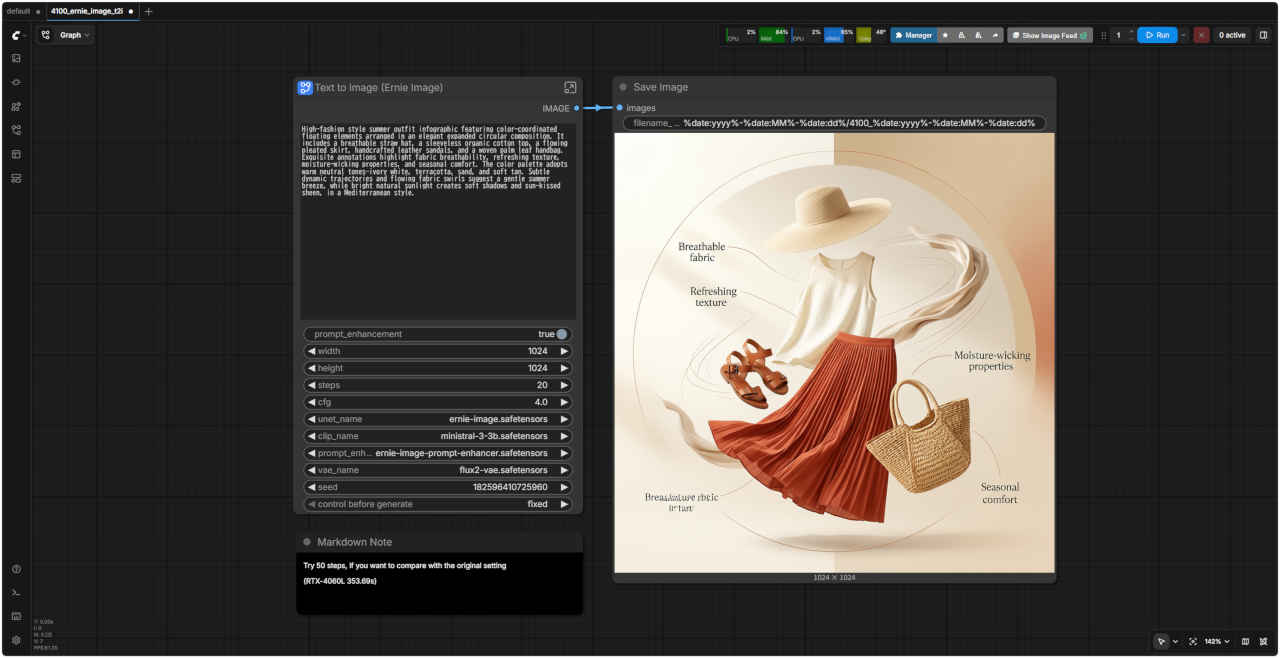This screenshot has height=658, width=1280.
Task: Toggle link visibility icon bottom right
Action: [x=1263, y=641]
